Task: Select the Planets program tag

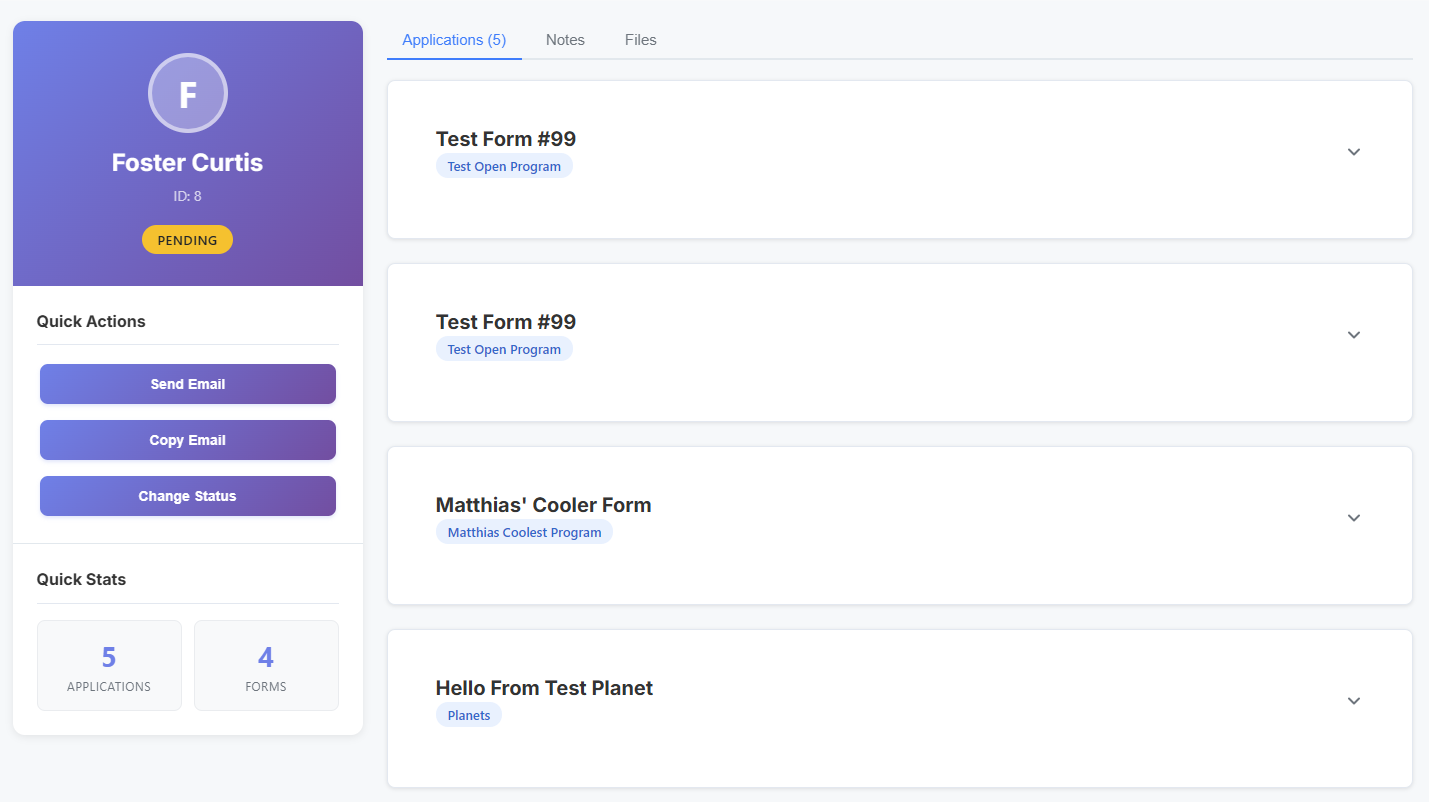Action: point(469,715)
